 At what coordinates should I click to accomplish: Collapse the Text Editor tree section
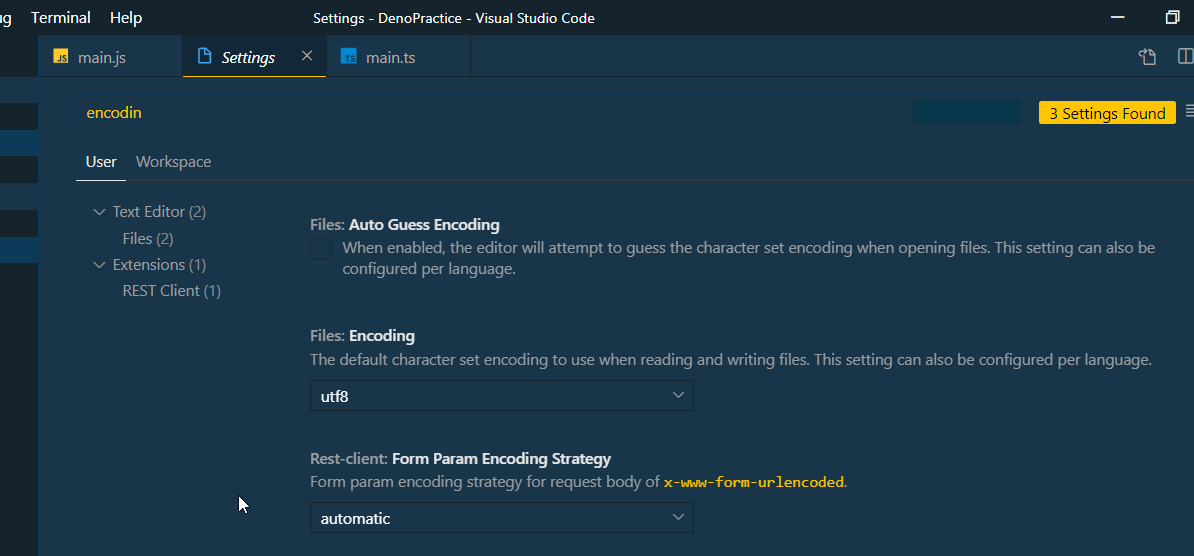click(99, 212)
